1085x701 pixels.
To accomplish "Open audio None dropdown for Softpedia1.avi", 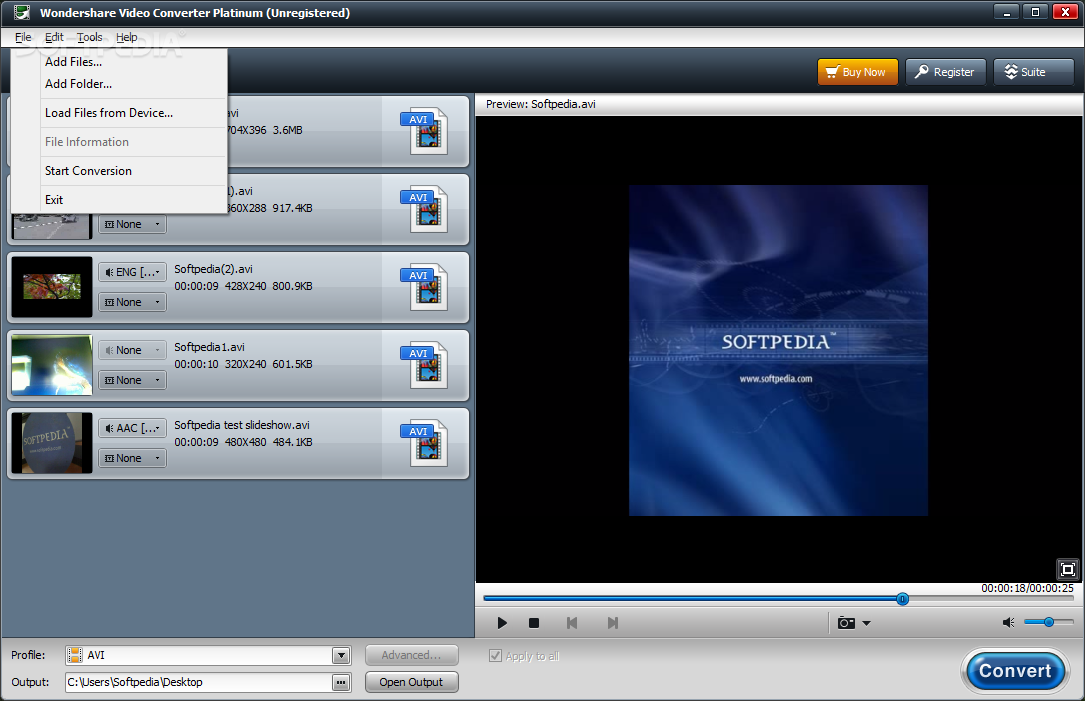I will (132, 351).
